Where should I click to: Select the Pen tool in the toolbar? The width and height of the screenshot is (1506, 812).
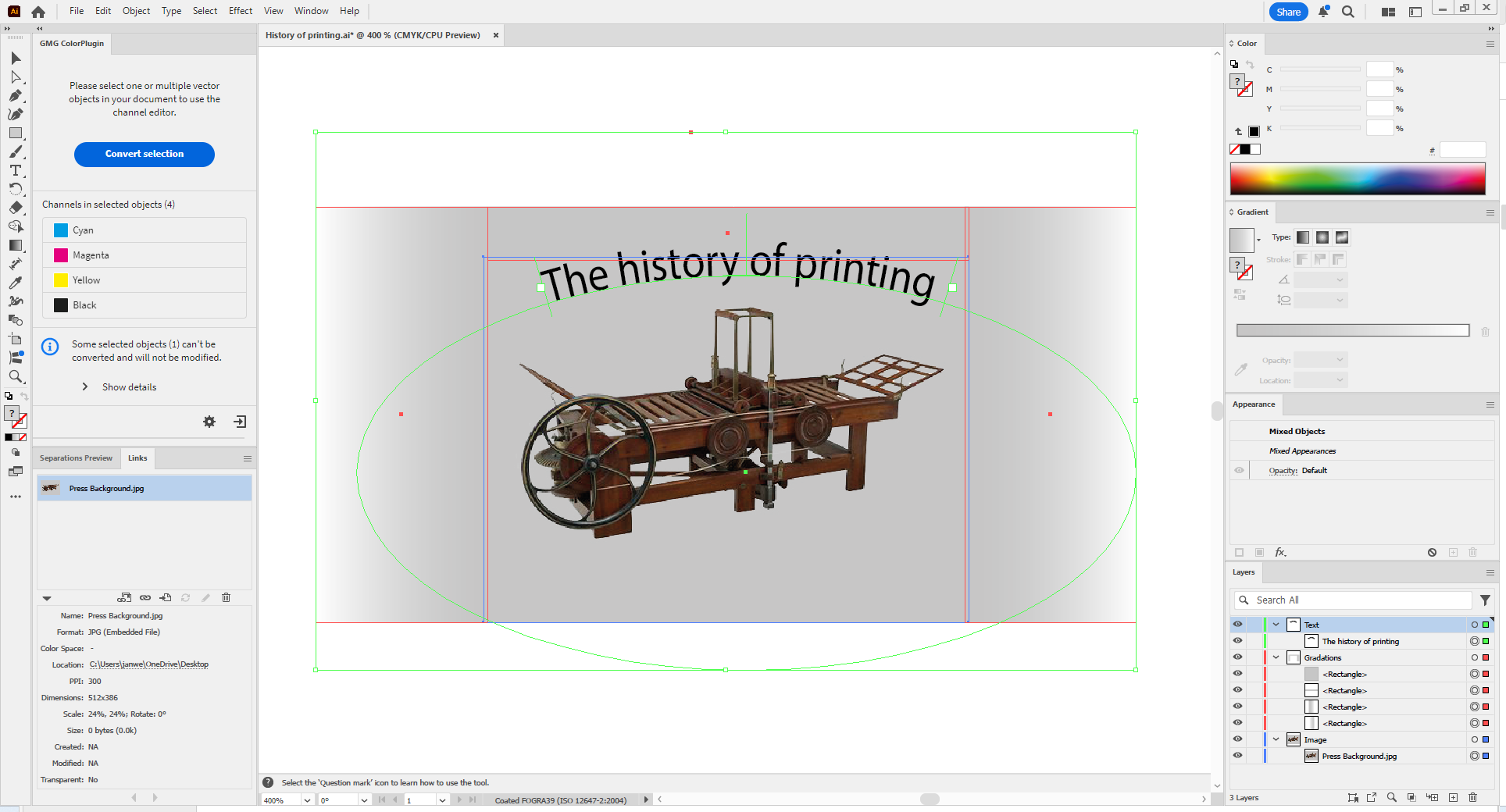coord(16,95)
